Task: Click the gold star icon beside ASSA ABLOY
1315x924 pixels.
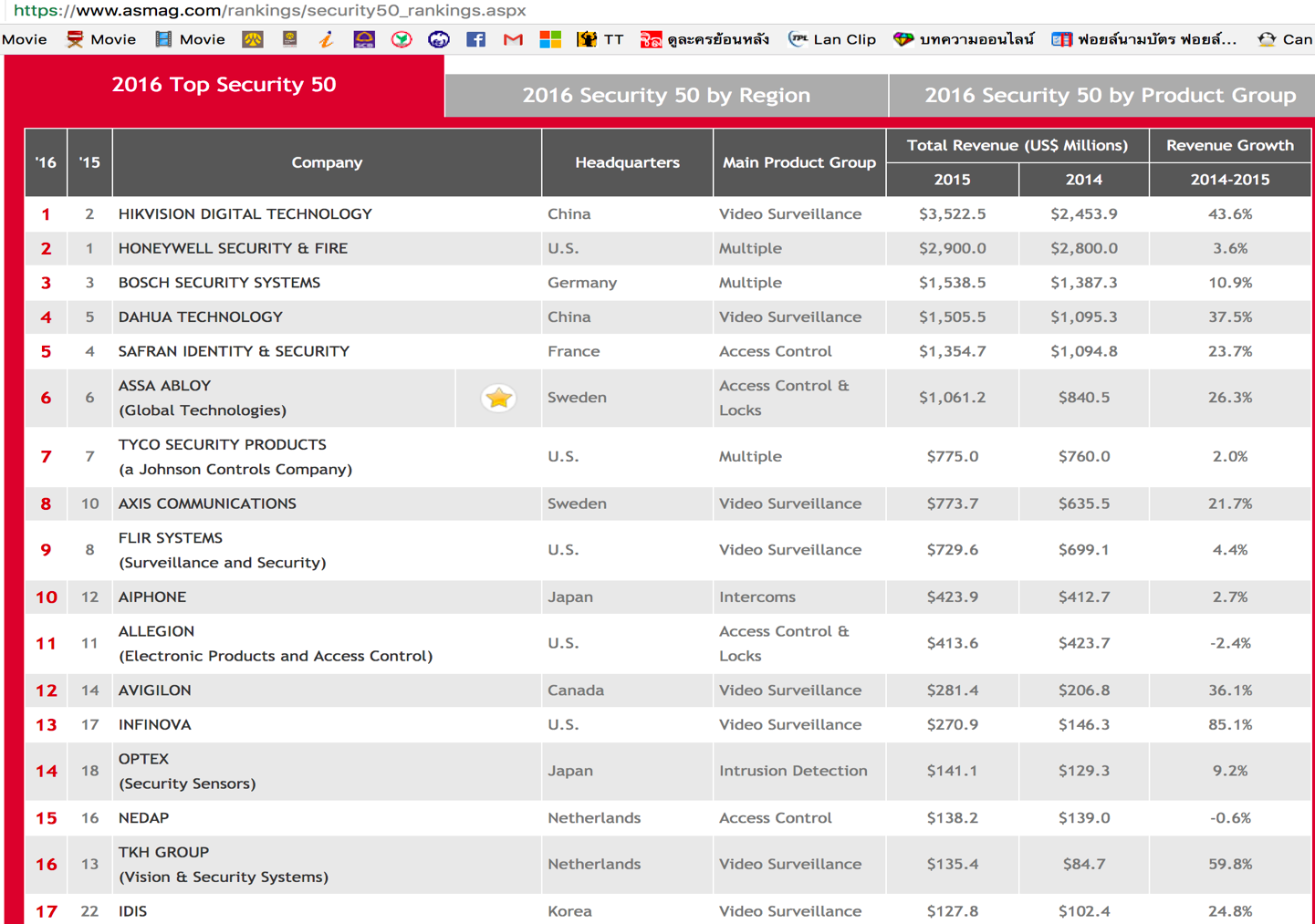Action: pyautogui.click(x=498, y=398)
